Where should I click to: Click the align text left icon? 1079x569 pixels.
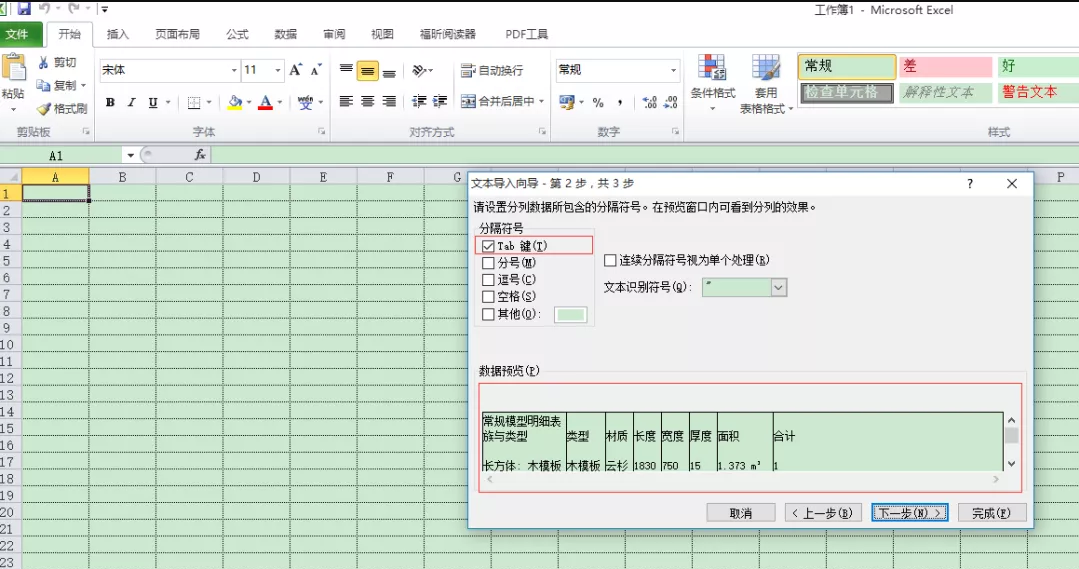coord(346,102)
